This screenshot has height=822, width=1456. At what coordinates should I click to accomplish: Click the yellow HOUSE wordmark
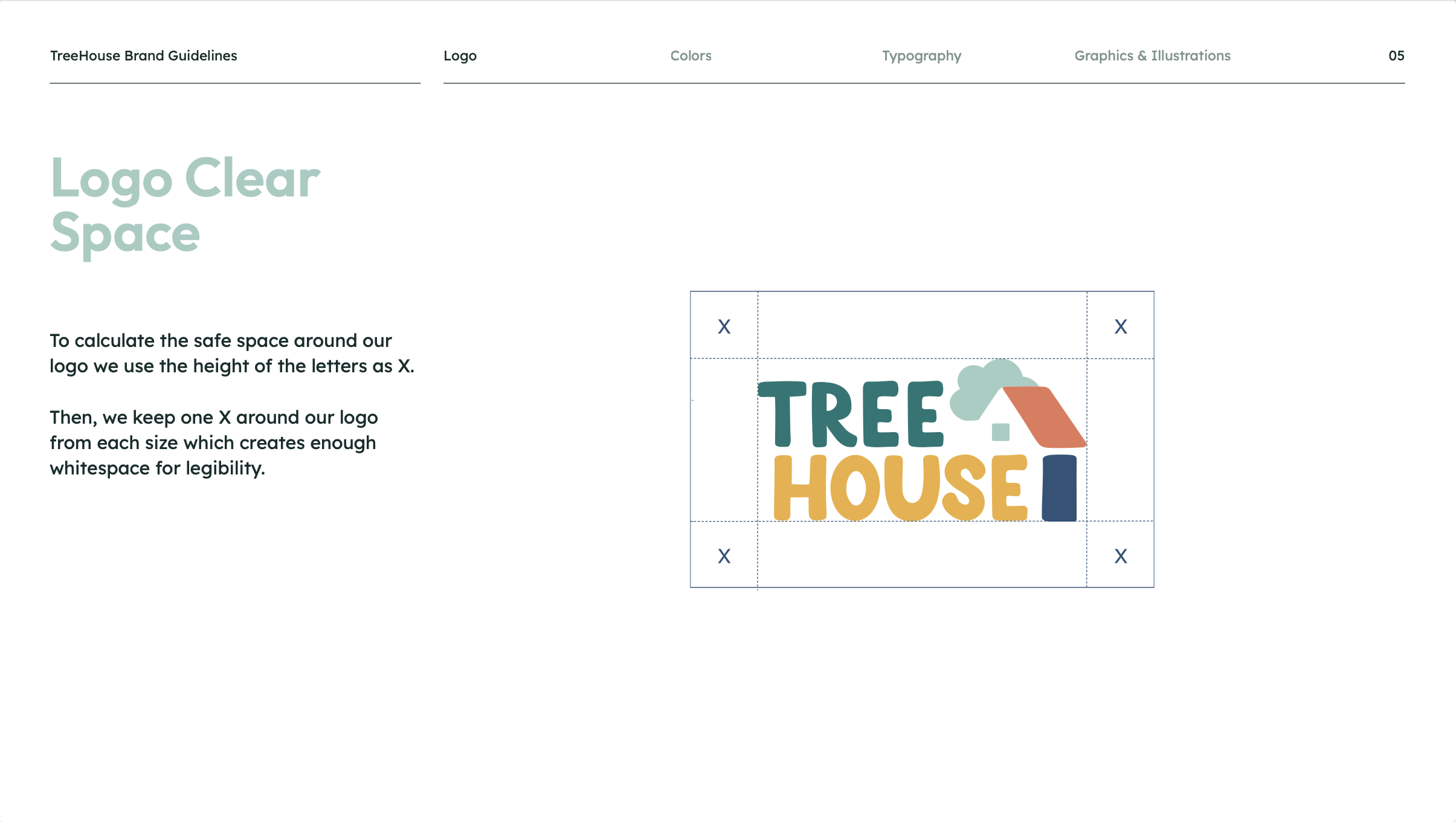click(900, 488)
